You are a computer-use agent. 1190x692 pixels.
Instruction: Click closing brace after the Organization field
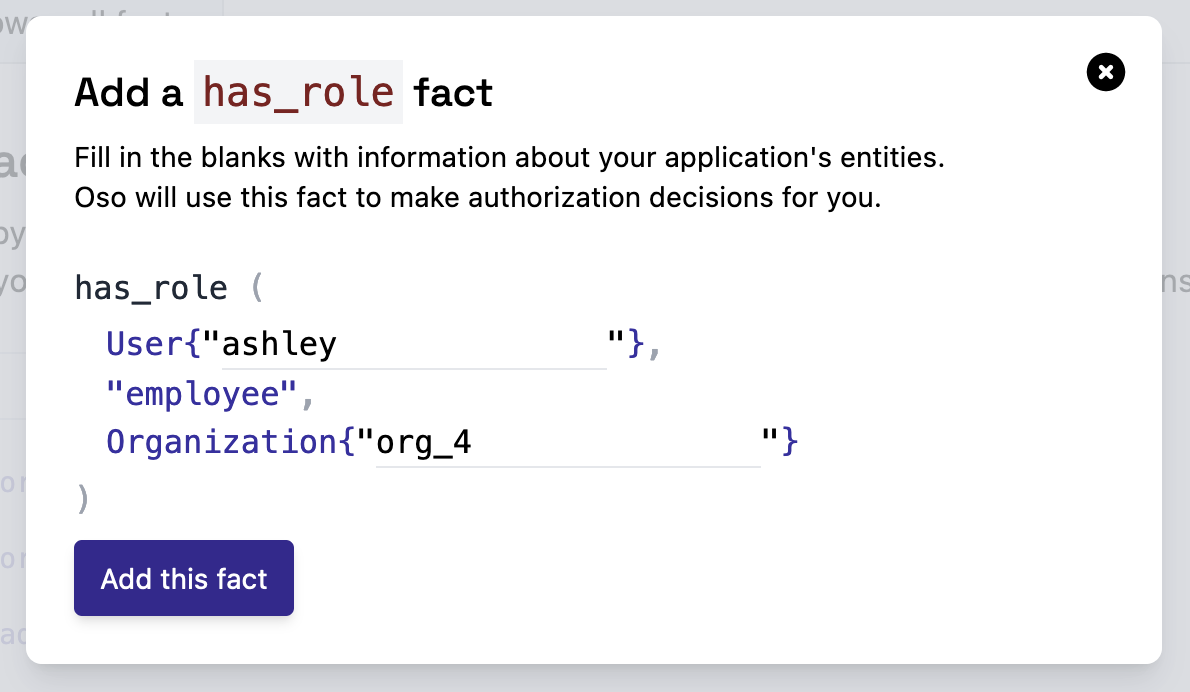point(789,443)
